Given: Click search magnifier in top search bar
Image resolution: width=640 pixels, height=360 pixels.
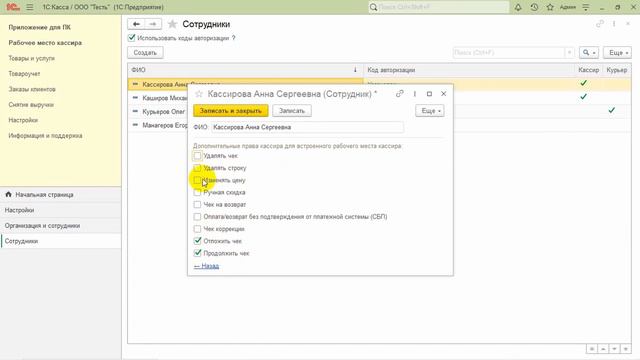Looking at the screenshot, I should (x=373, y=7).
